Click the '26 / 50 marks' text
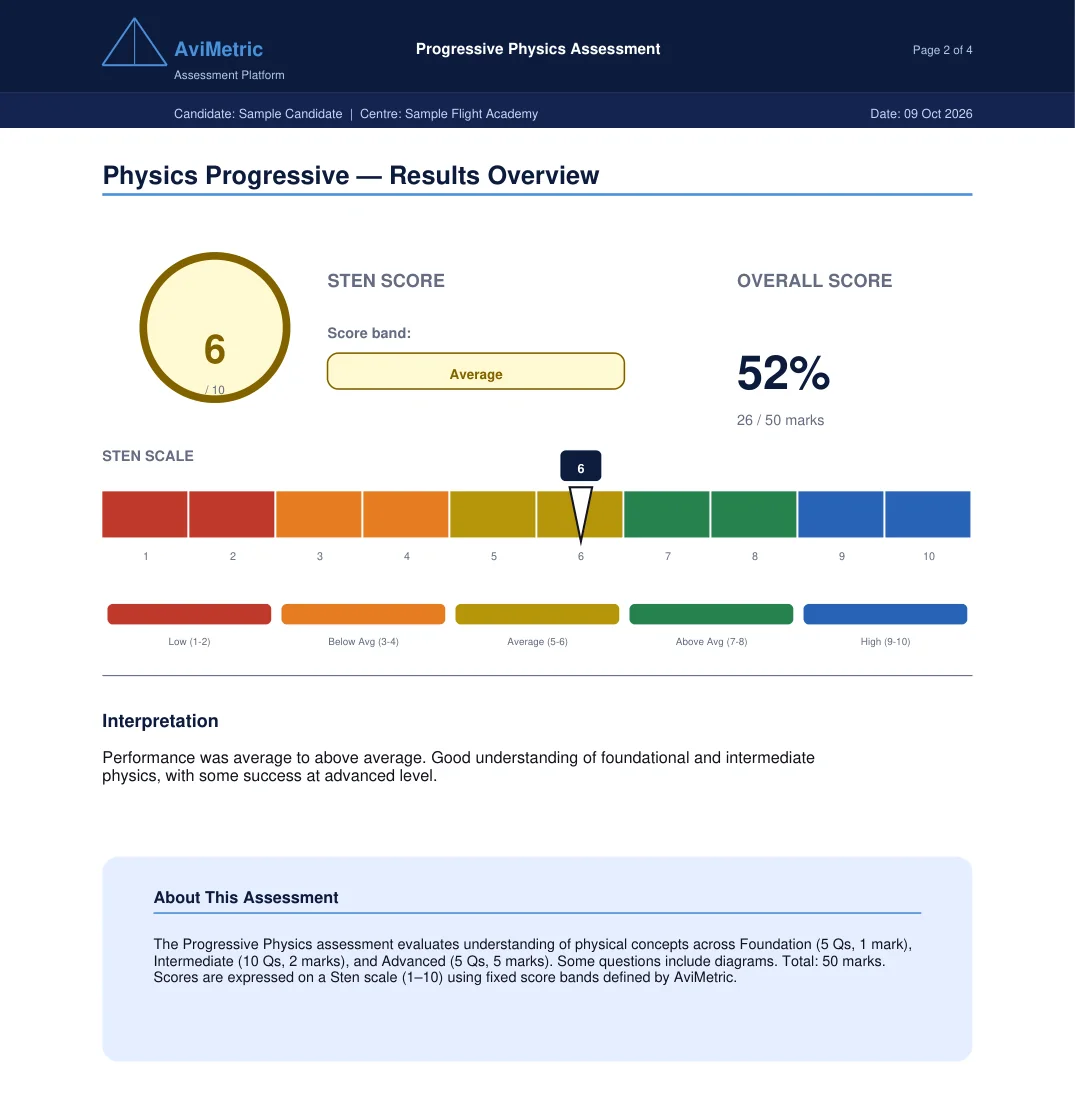The image size is (1075, 1099). click(780, 420)
